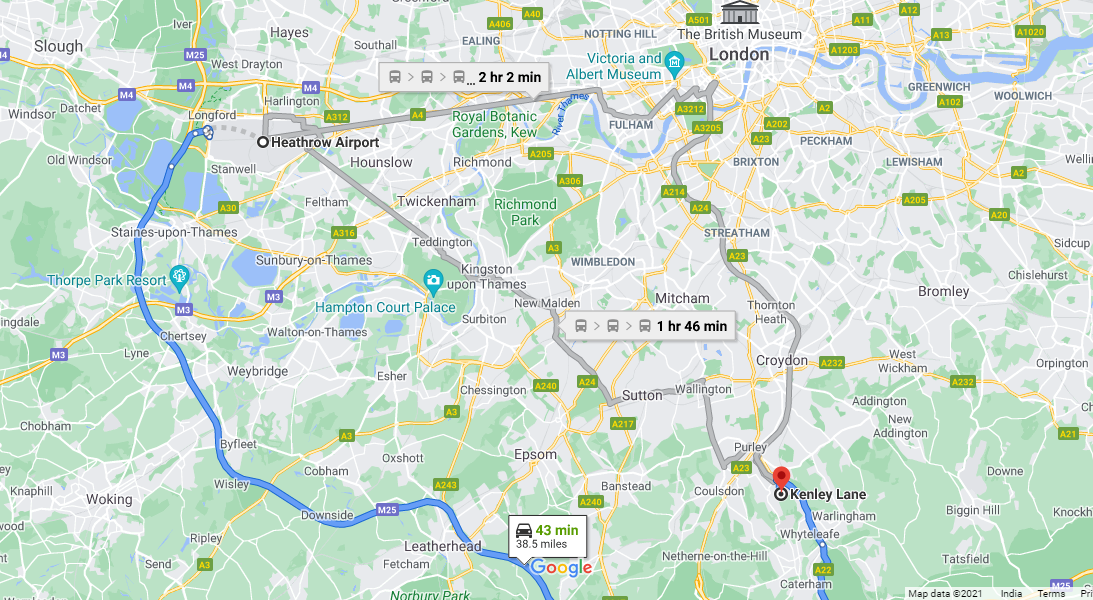Click the British Museum landmark icon
Screen dimensions: 1093x600
(740, 13)
